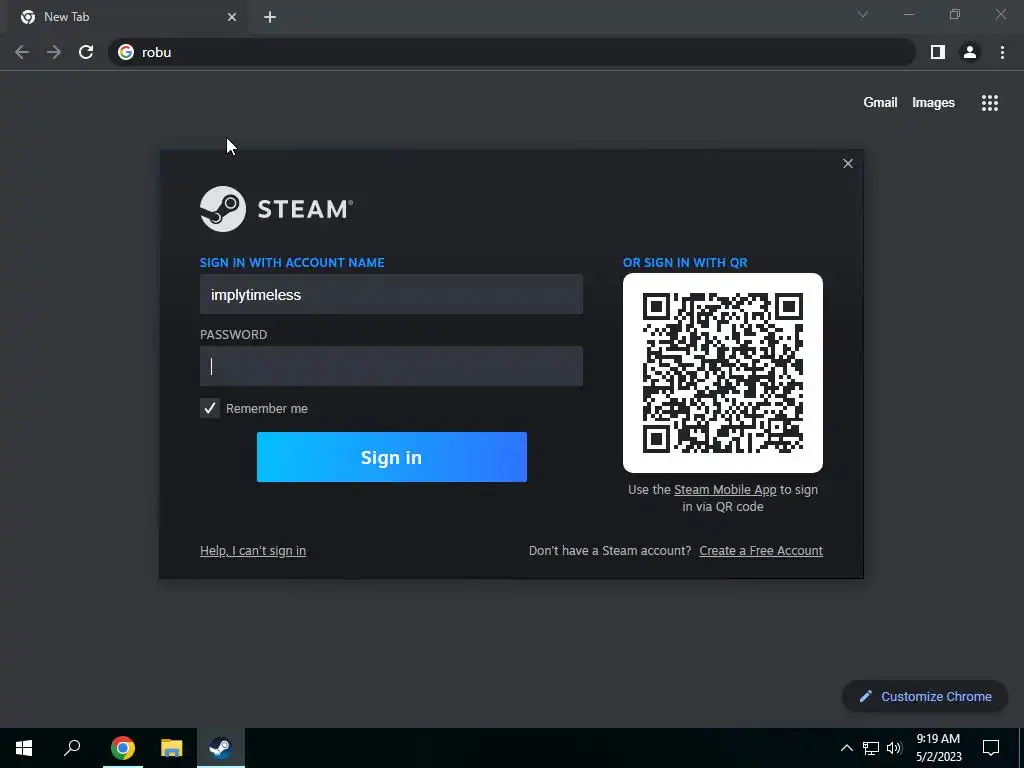Open the Steam Mobile App link
Viewport: 1024px width, 768px height.
point(725,490)
